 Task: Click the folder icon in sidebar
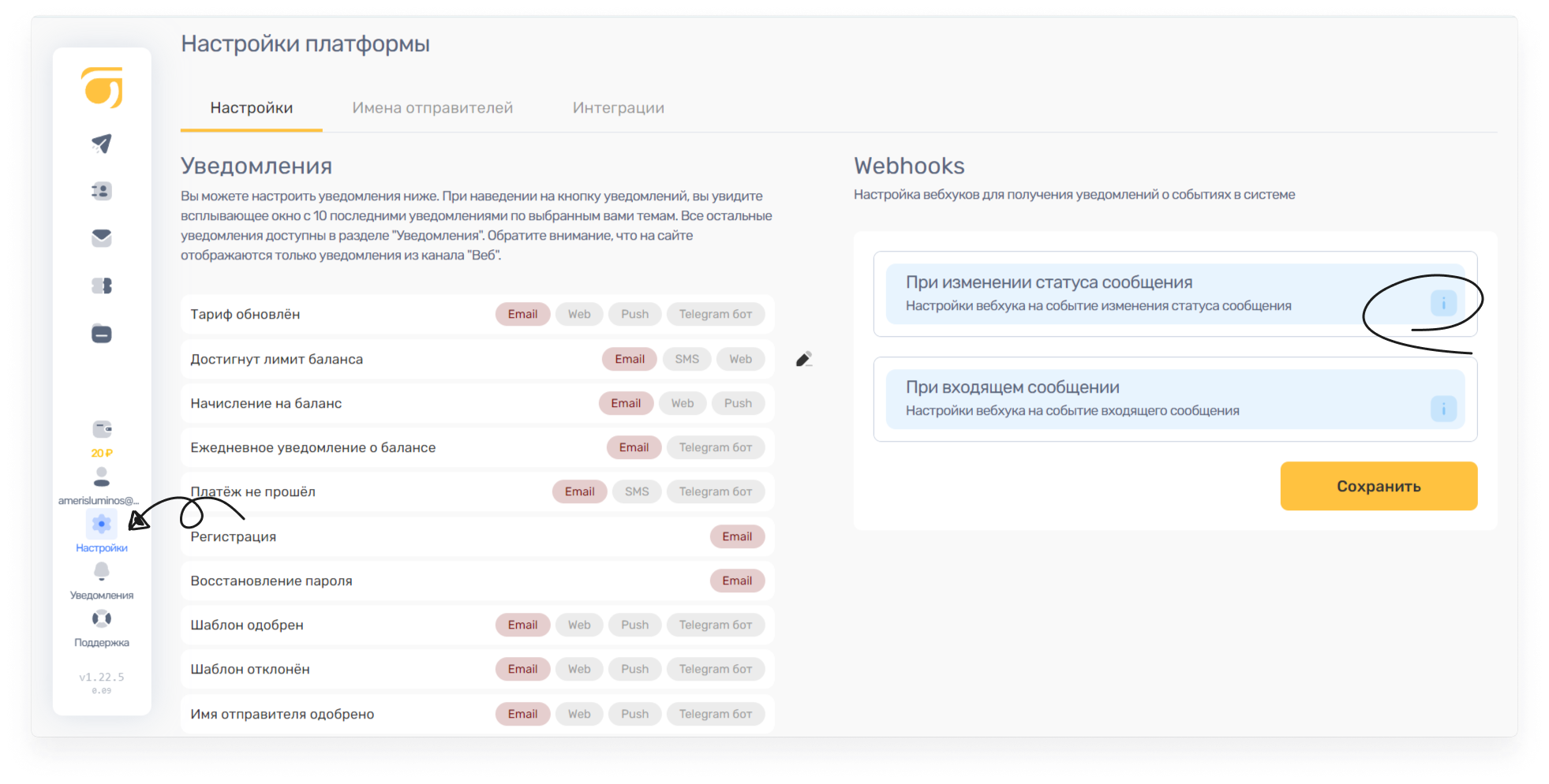tap(102, 334)
